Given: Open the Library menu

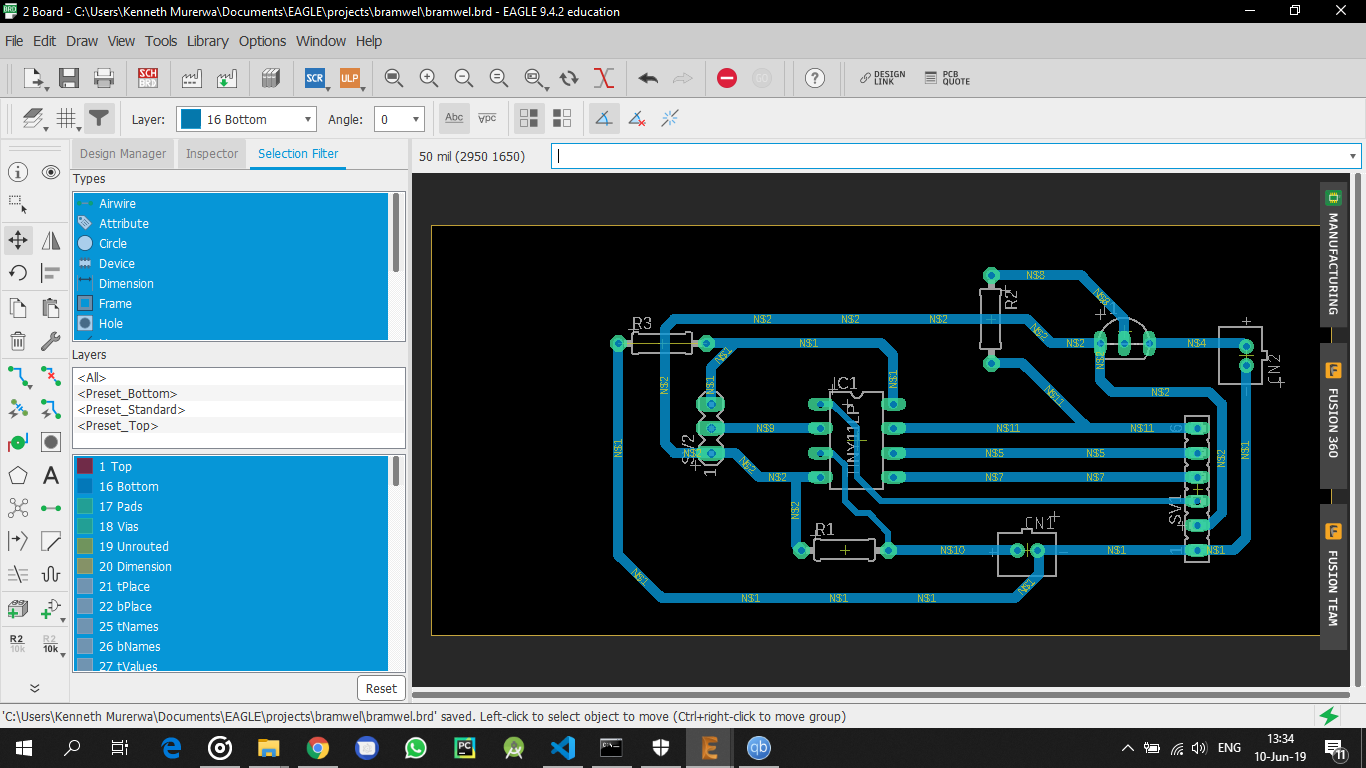Looking at the screenshot, I should click(x=207, y=41).
